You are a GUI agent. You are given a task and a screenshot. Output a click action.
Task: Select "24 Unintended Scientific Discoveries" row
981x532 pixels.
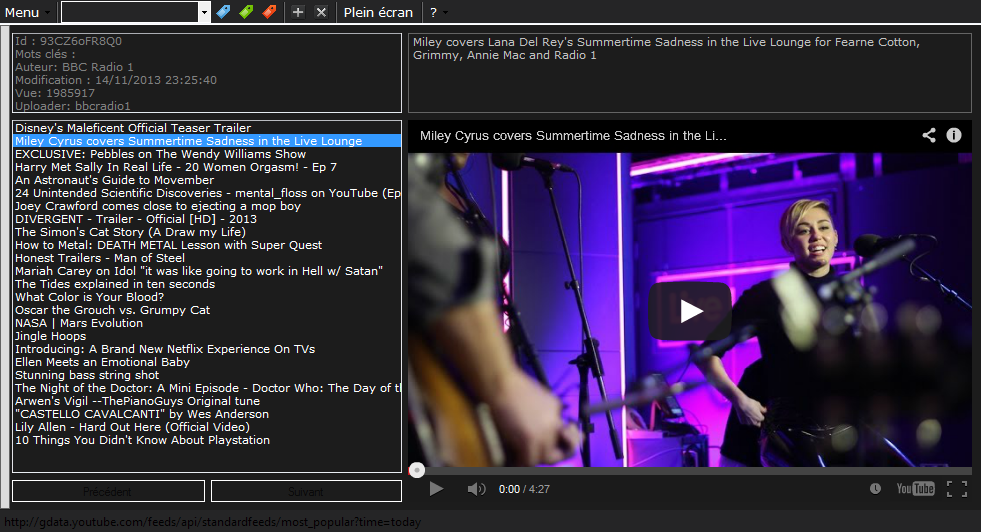coord(207,193)
